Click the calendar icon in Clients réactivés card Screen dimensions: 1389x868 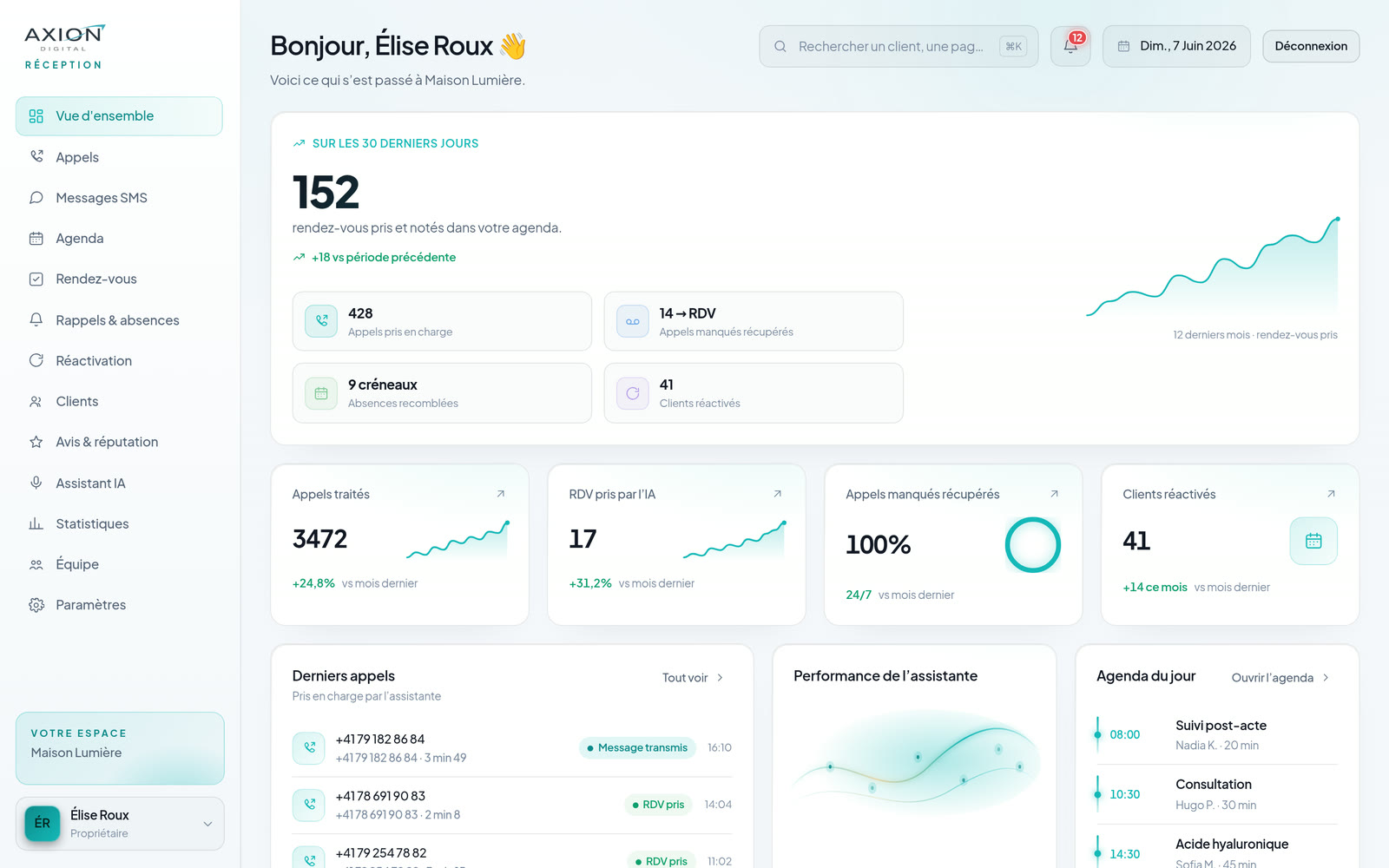[x=1313, y=541]
